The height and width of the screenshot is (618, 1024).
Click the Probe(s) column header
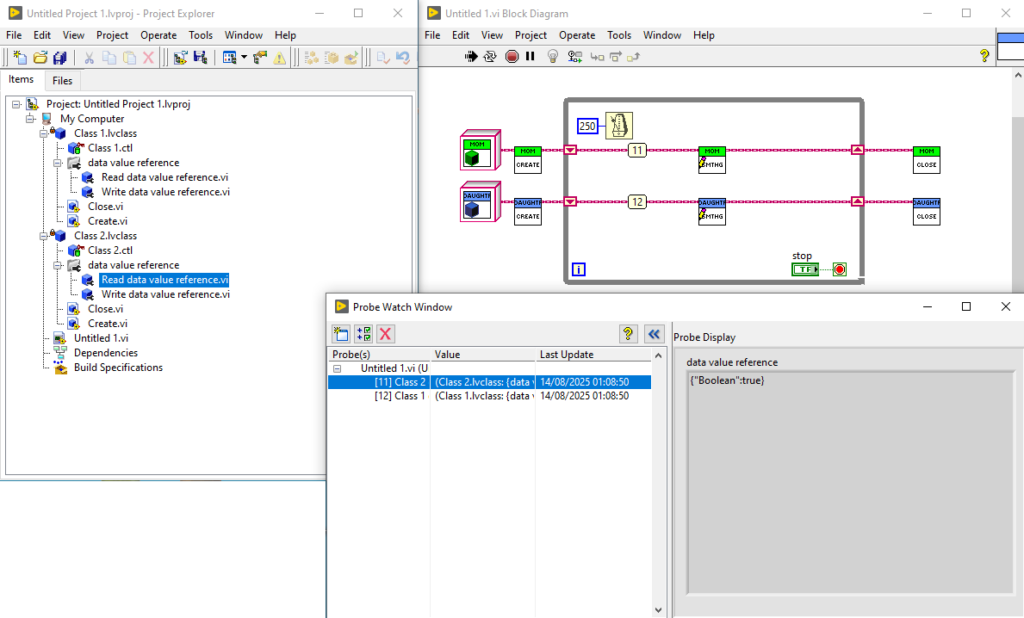379,354
